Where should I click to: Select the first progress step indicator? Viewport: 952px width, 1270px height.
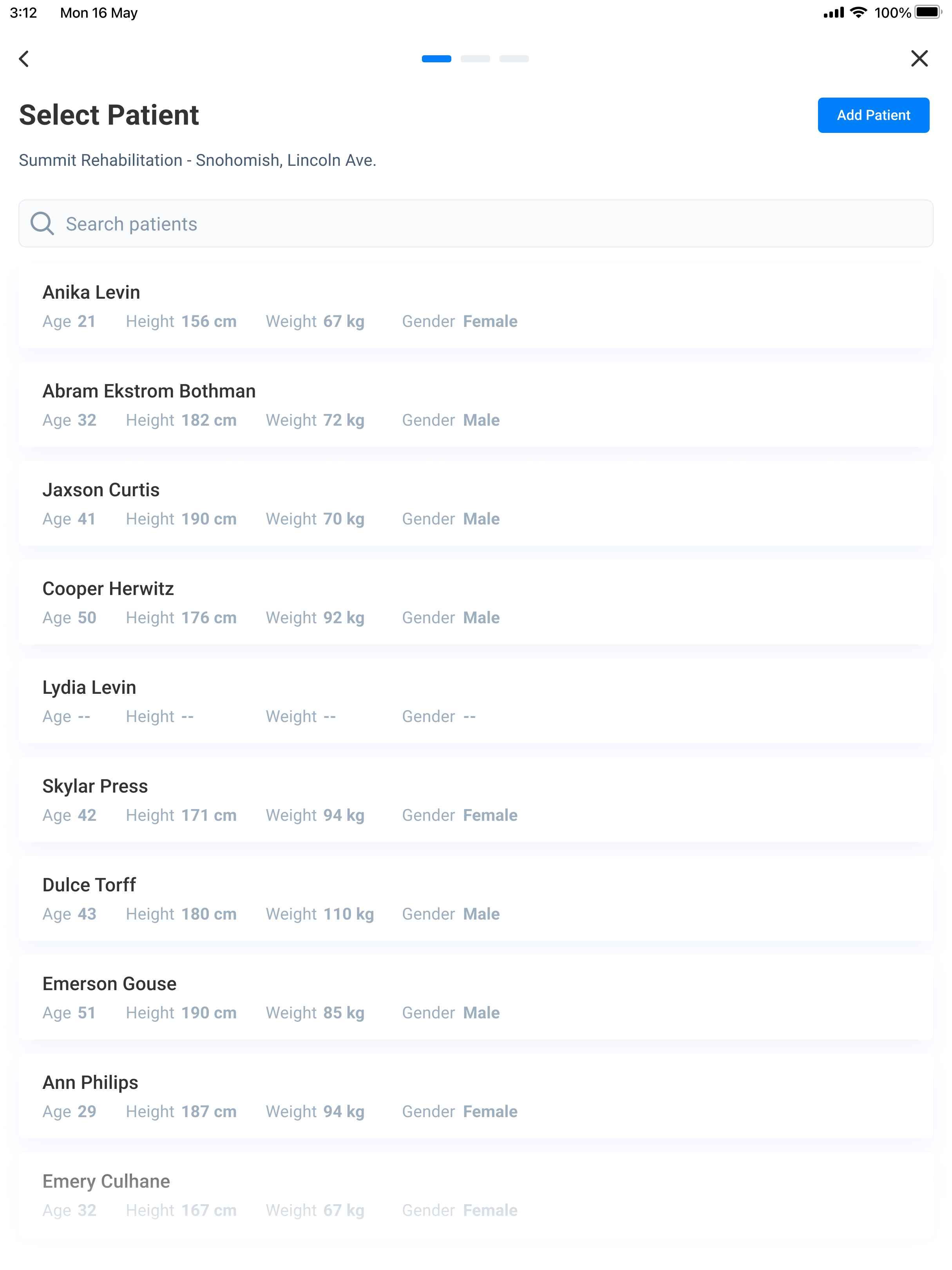(x=436, y=58)
